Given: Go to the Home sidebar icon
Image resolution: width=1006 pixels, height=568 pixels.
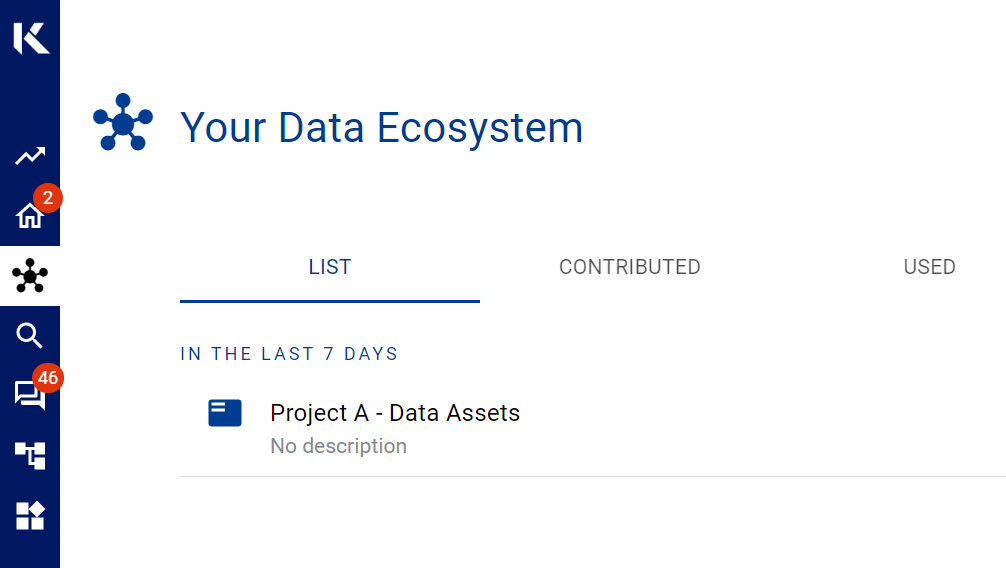Looking at the screenshot, I should pos(29,216).
